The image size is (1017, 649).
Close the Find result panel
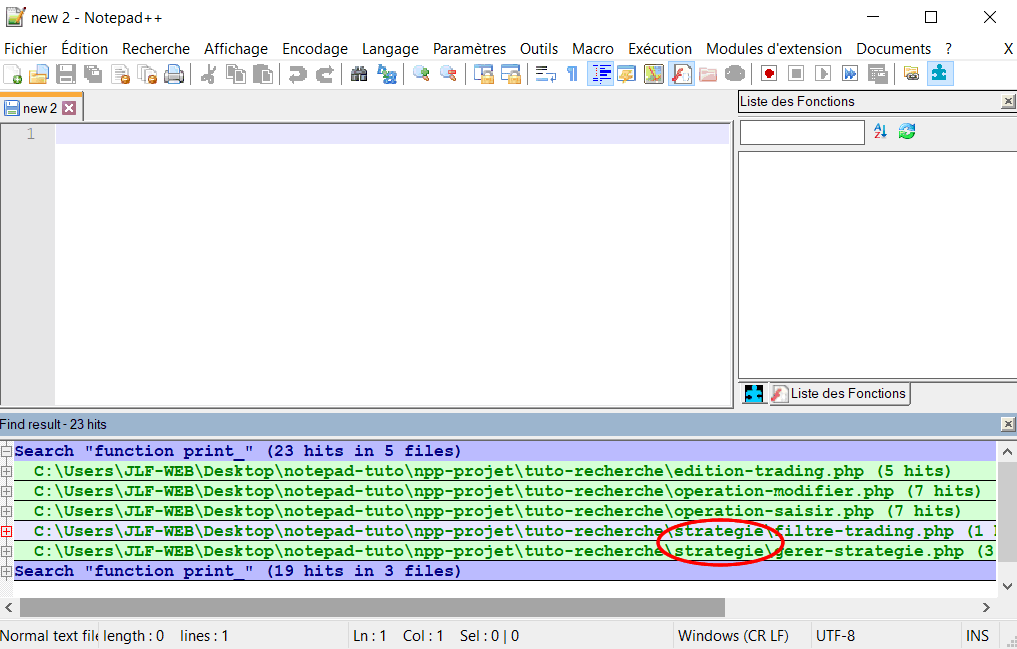click(x=1008, y=424)
